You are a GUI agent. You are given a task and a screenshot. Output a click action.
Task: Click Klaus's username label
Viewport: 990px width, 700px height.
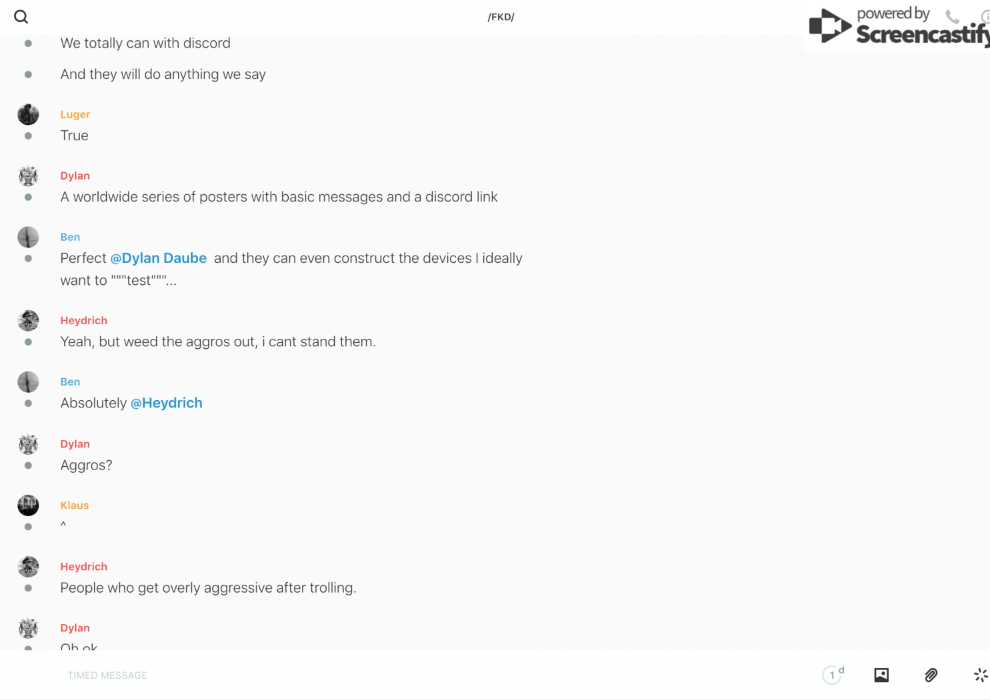pos(74,505)
